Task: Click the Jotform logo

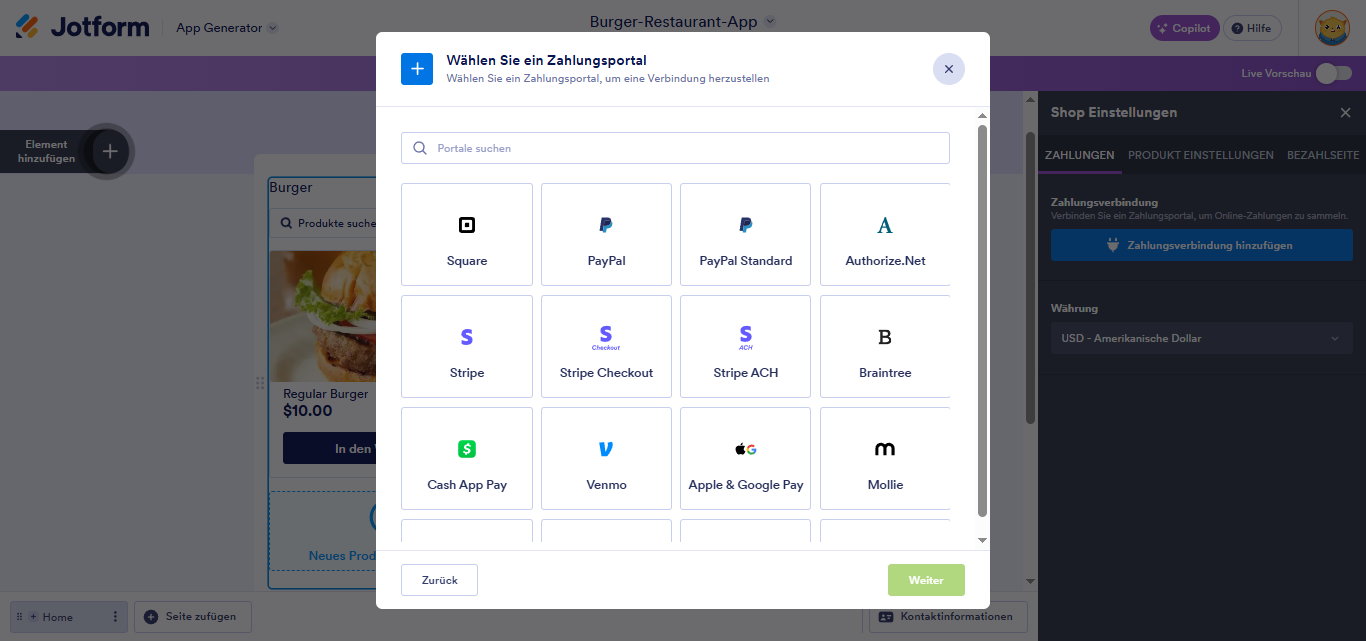Action: tap(82, 27)
